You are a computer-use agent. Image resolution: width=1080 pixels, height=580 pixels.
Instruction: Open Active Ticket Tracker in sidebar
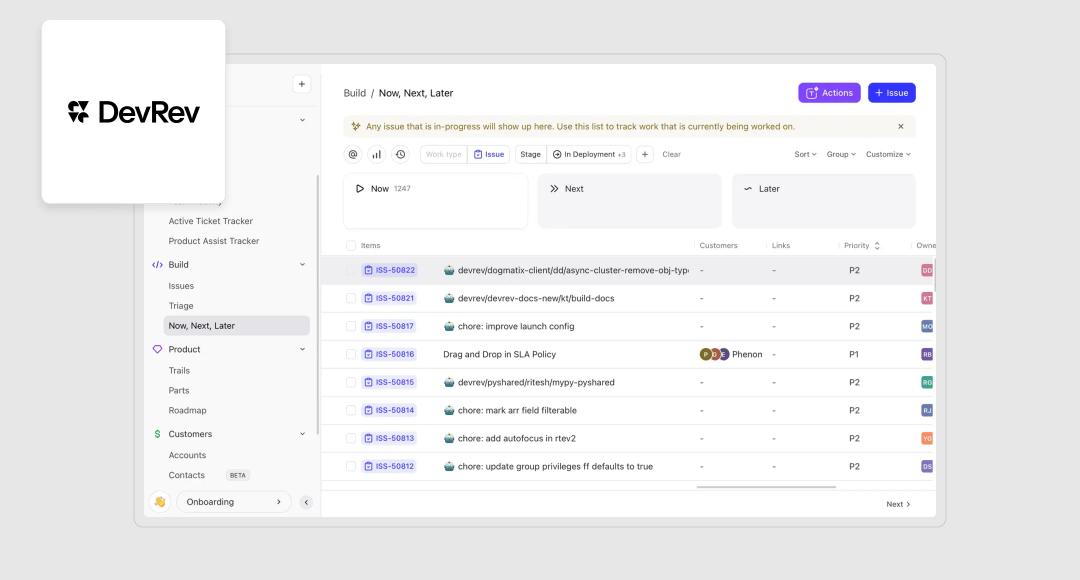click(211, 221)
